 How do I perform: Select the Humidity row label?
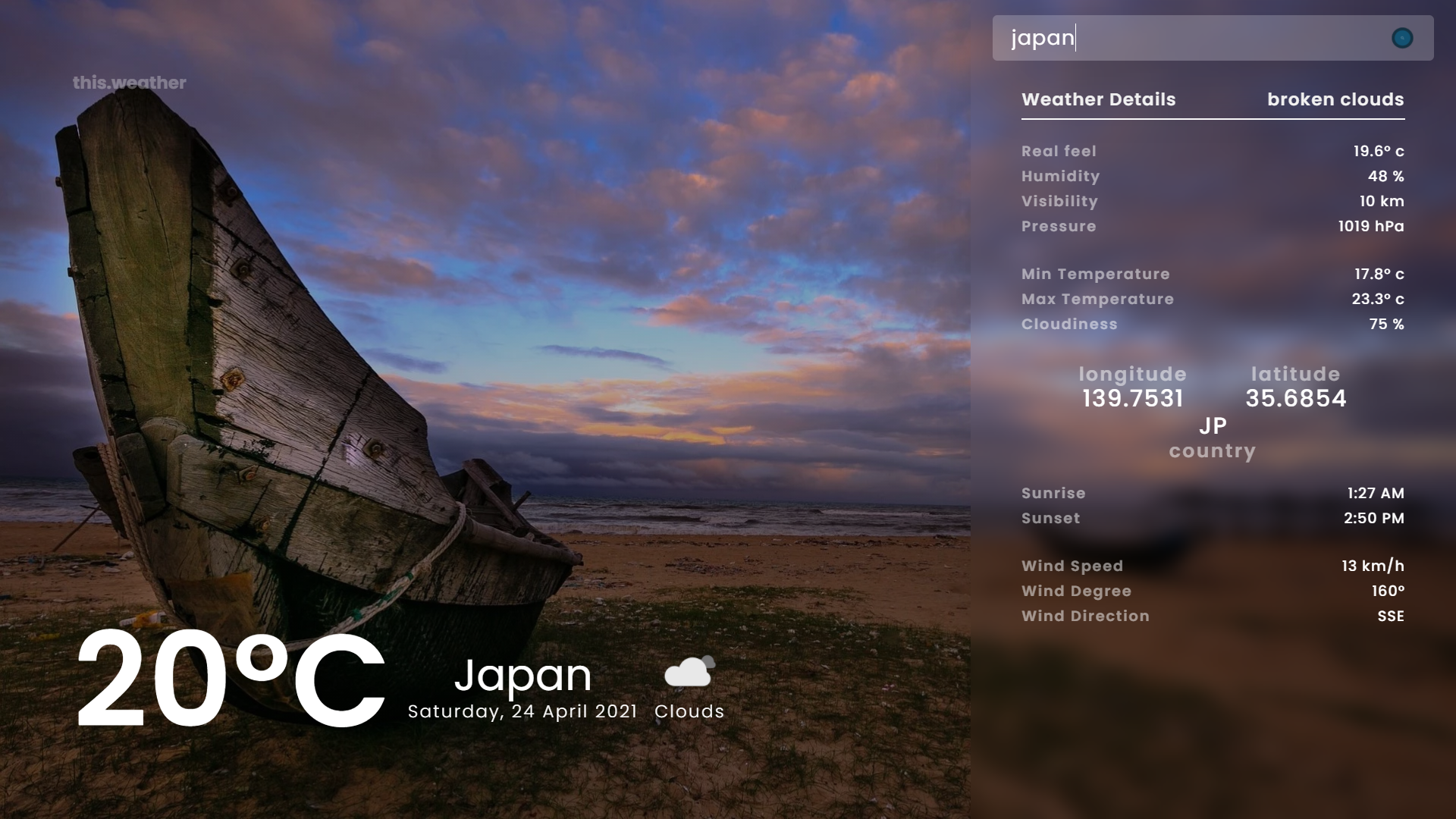coord(1060,176)
